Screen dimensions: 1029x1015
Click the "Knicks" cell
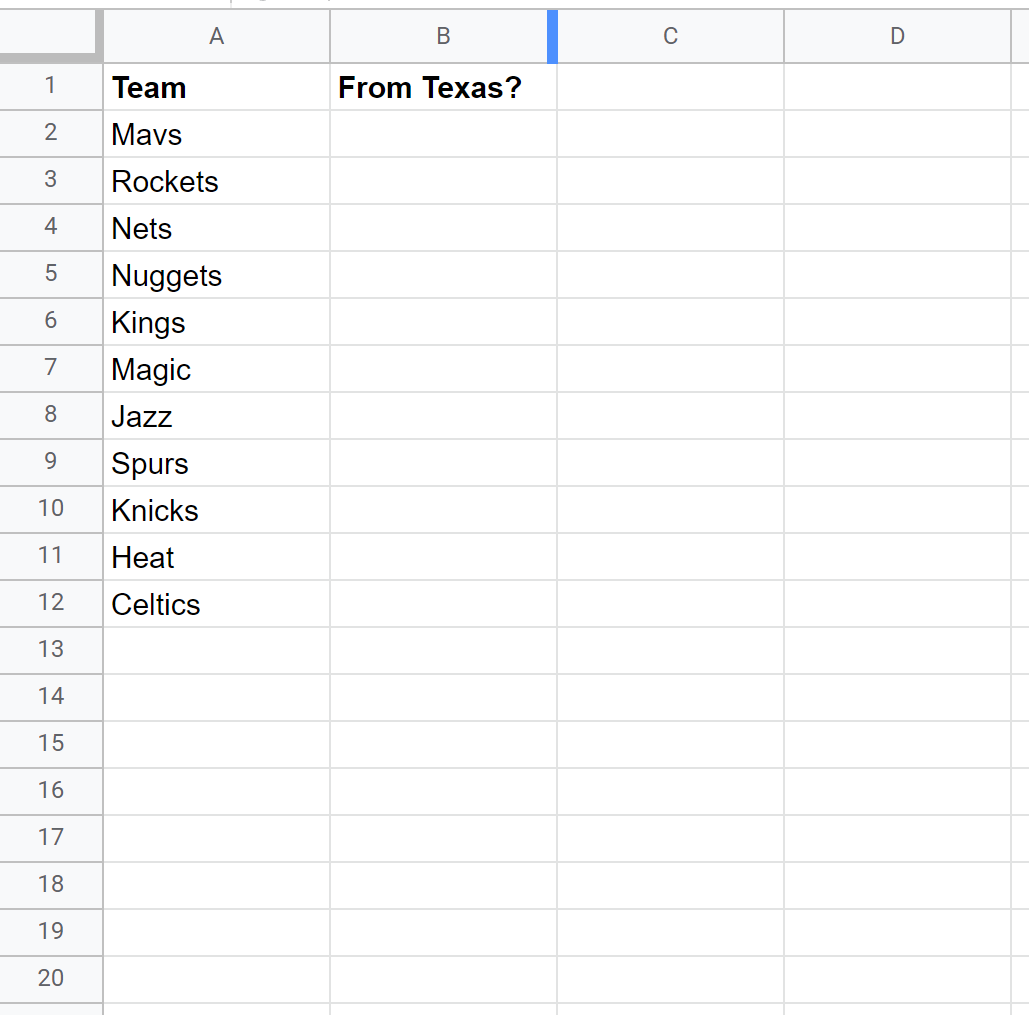point(216,511)
